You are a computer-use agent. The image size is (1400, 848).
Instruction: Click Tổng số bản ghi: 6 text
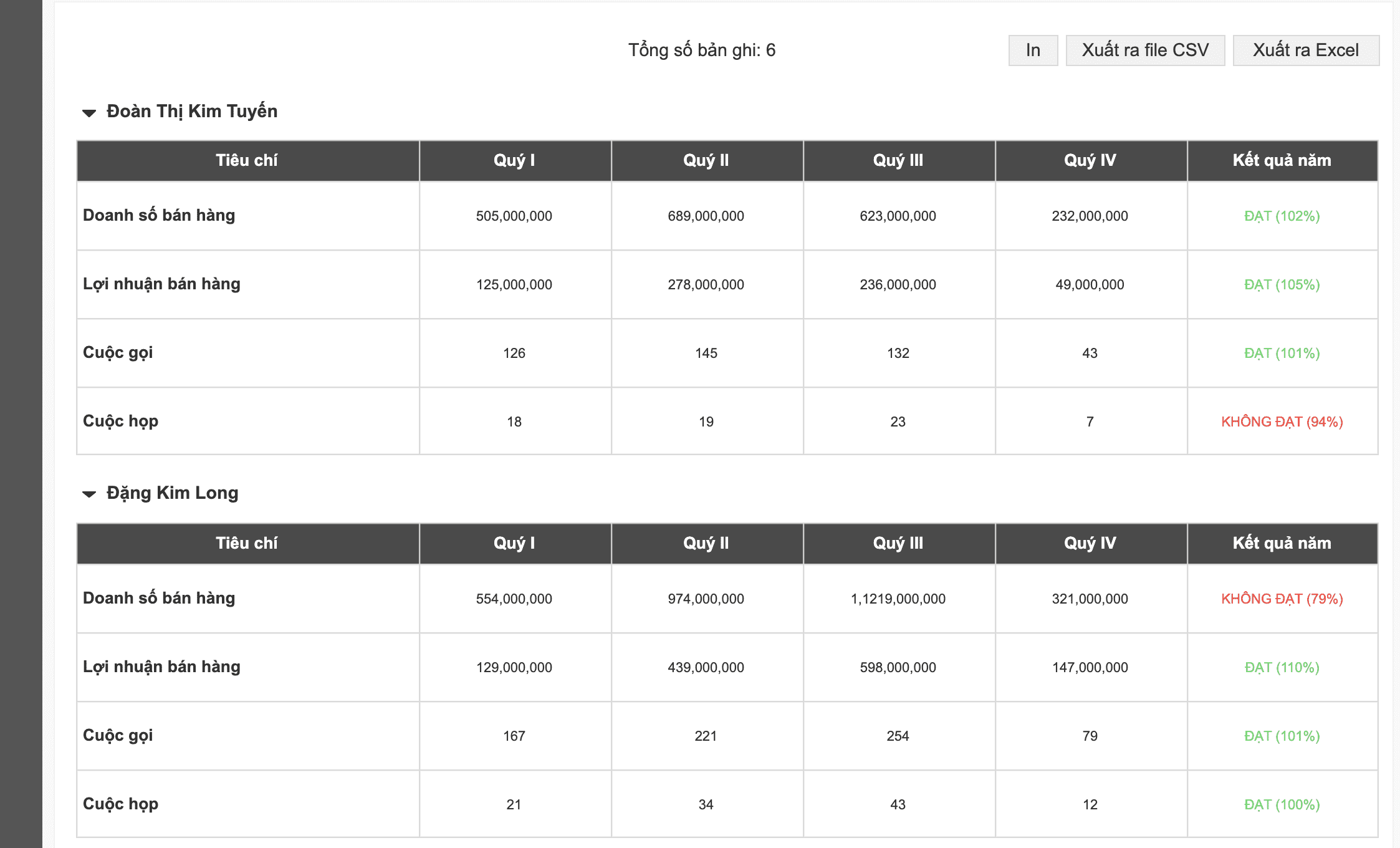(702, 50)
